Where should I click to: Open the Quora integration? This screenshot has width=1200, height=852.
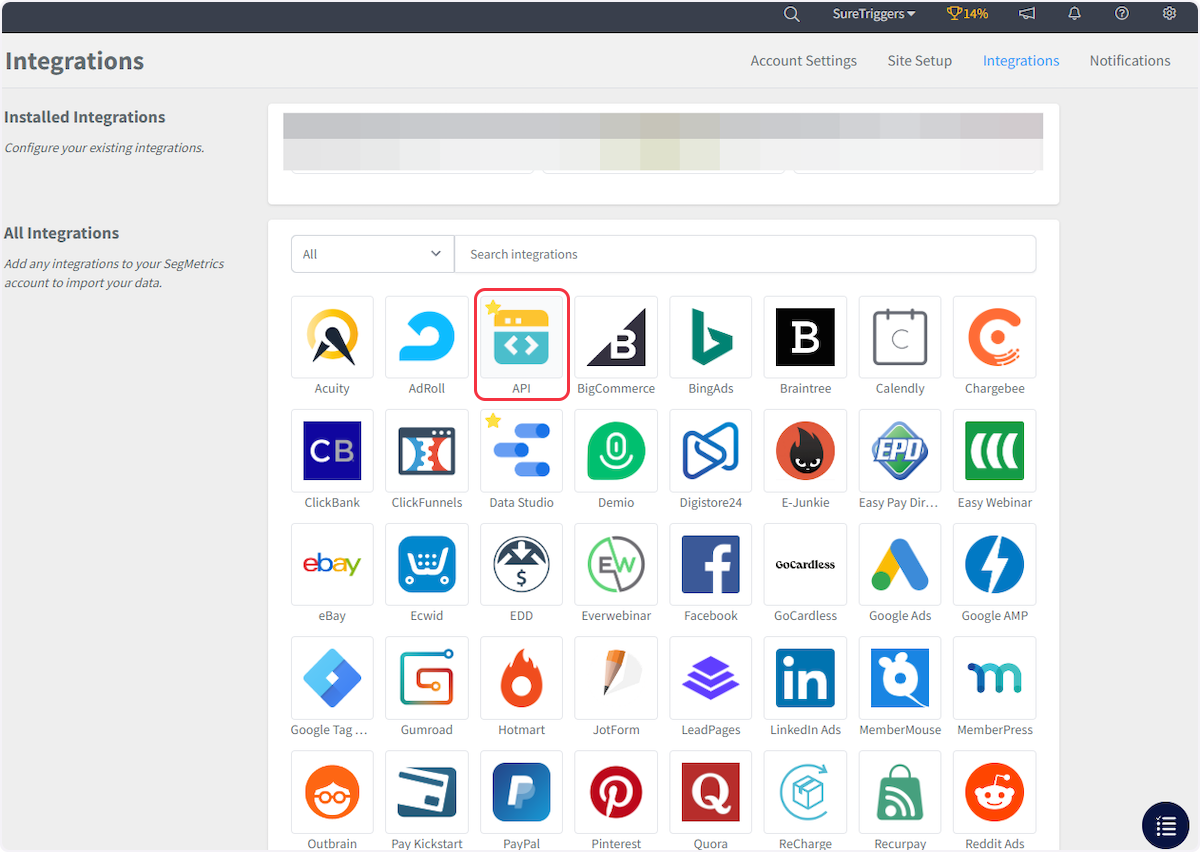point(711,792)
